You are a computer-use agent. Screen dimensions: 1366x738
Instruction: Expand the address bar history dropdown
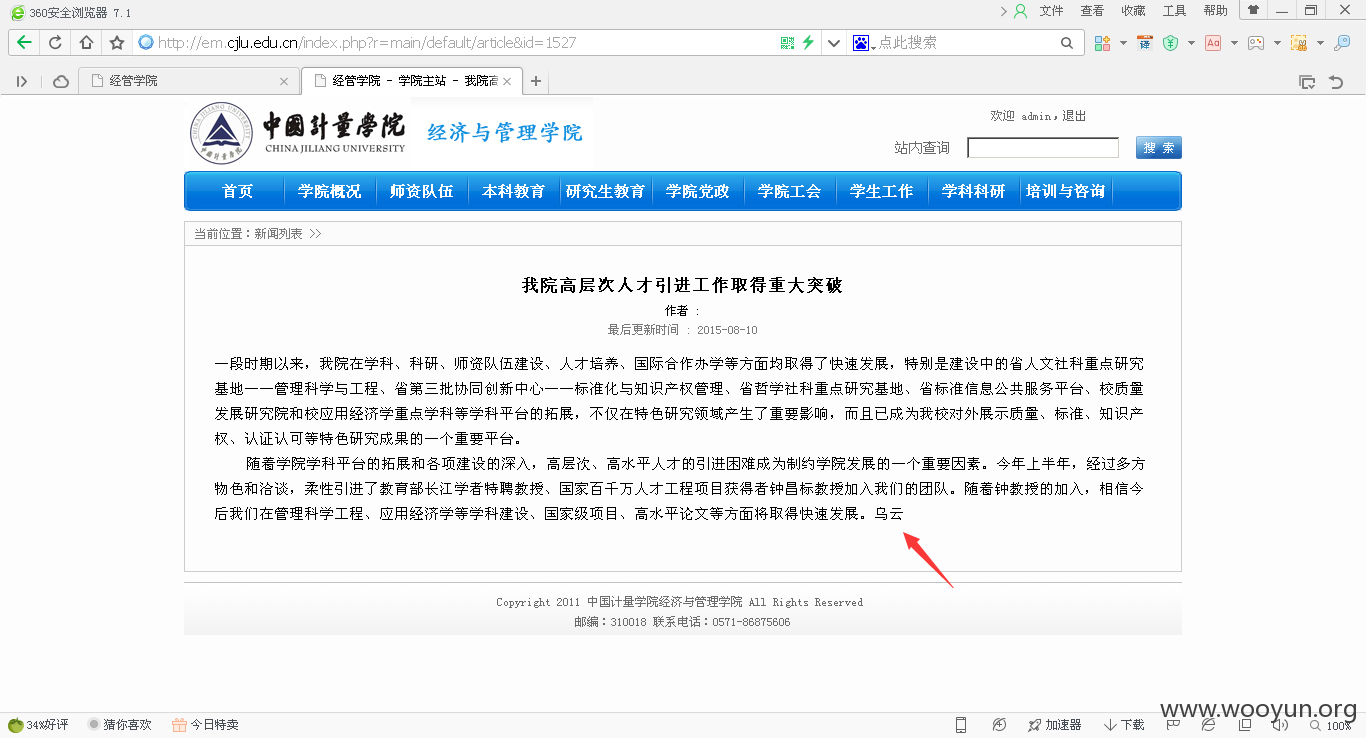(834, 43)
